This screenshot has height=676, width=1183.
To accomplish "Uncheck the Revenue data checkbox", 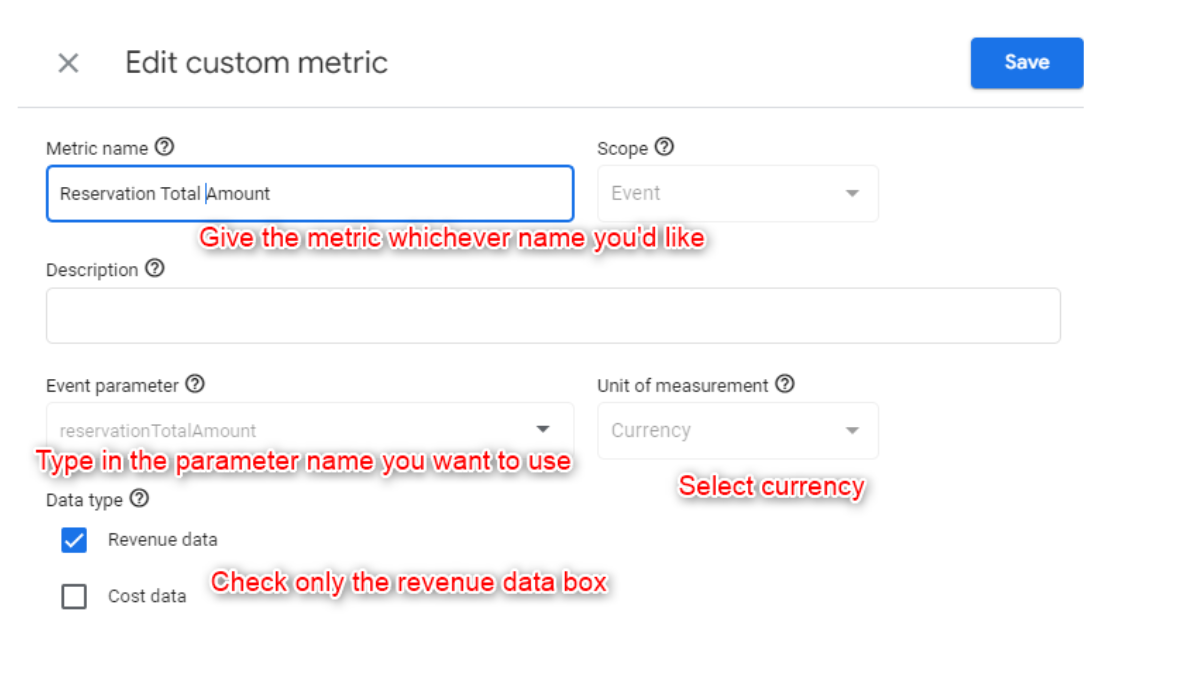I will tap(74, 540).
